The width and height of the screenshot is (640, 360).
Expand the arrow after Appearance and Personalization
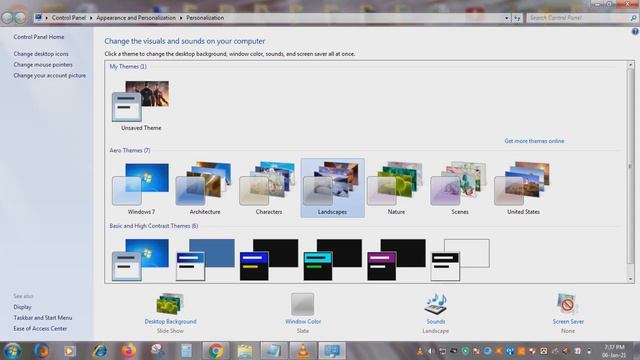[181, 18]
